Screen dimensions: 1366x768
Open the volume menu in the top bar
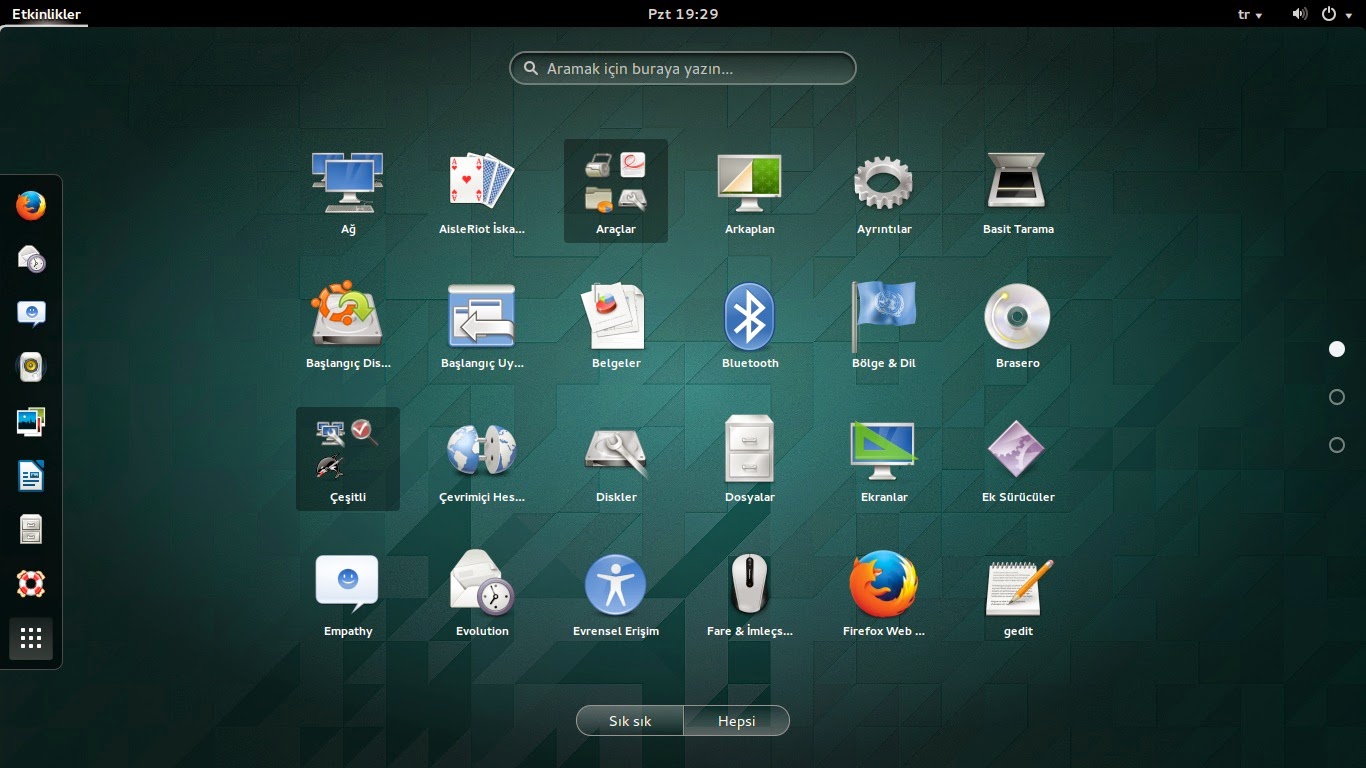pos(1300,14)
